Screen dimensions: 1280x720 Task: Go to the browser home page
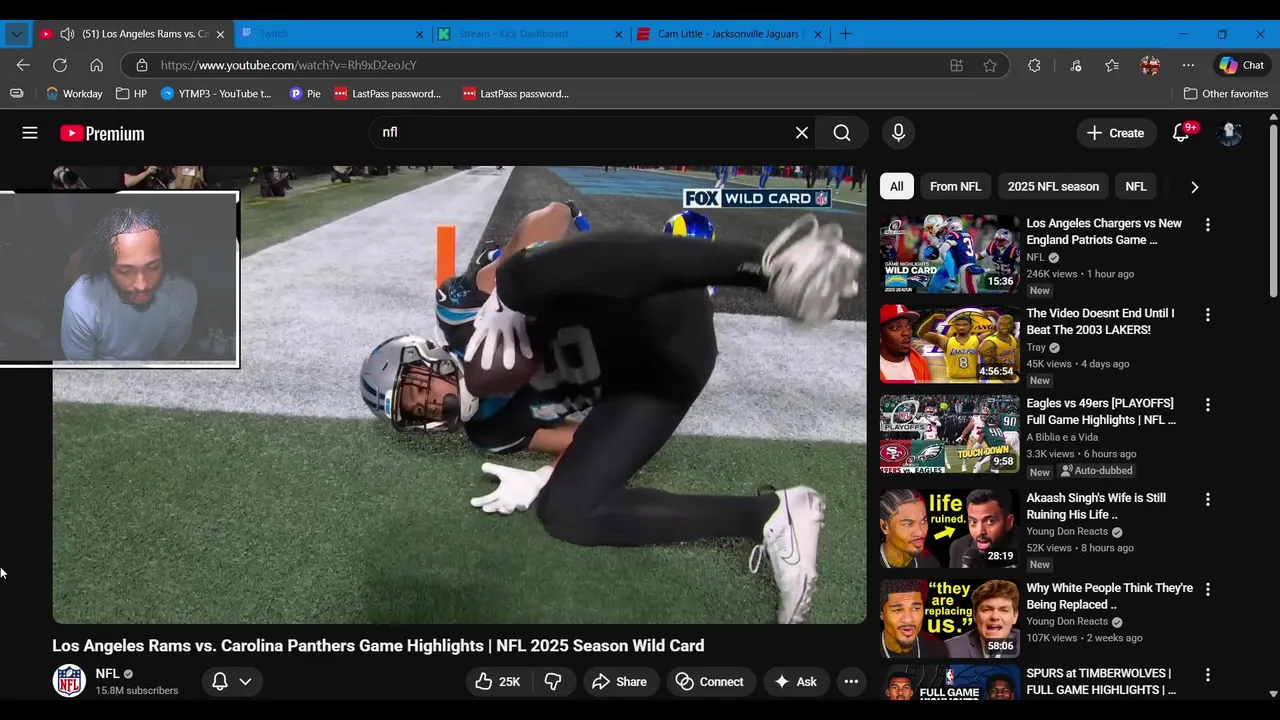pyautogui.click(x=97, y=65)
